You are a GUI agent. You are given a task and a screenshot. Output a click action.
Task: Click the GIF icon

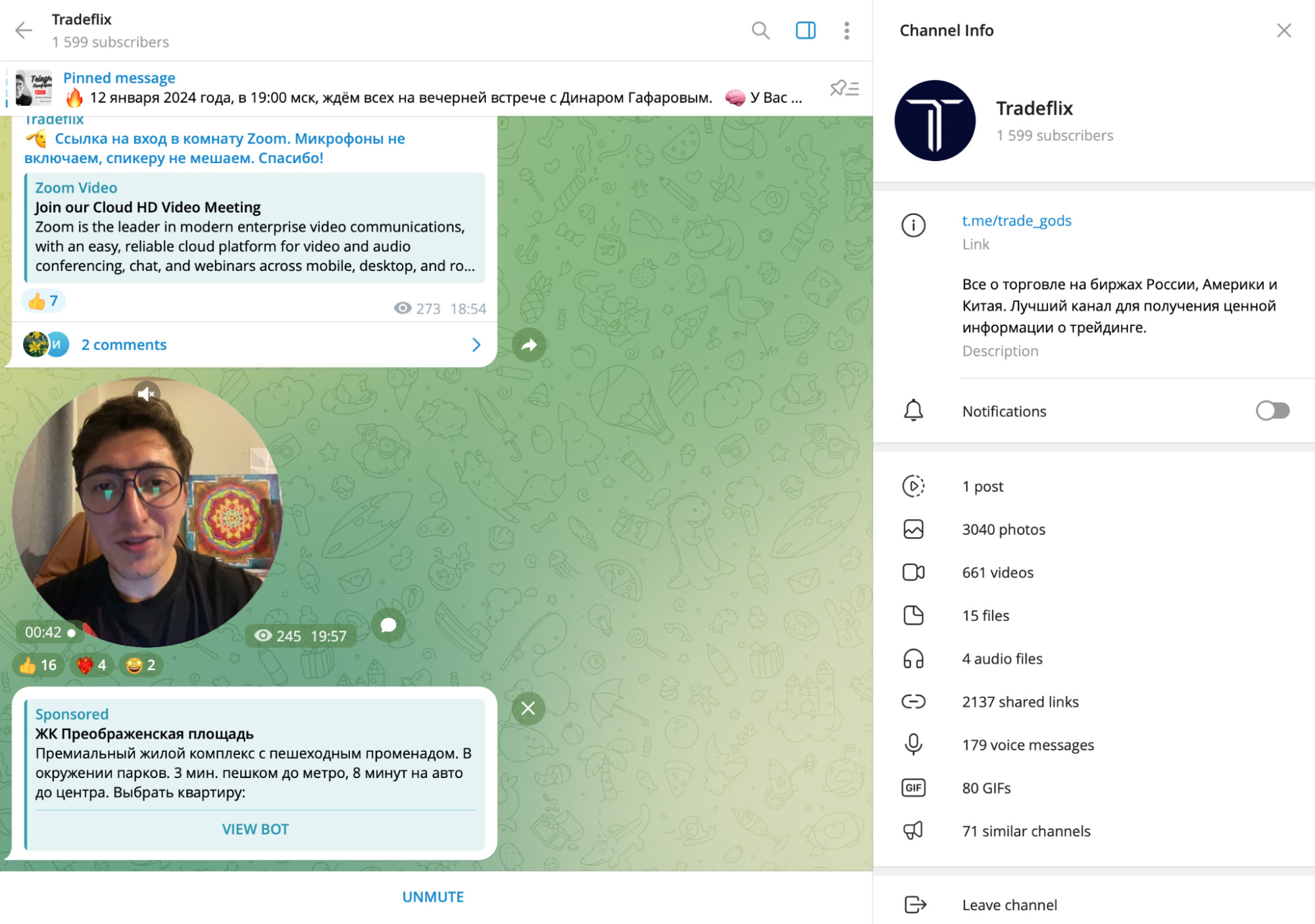[913, 788]
